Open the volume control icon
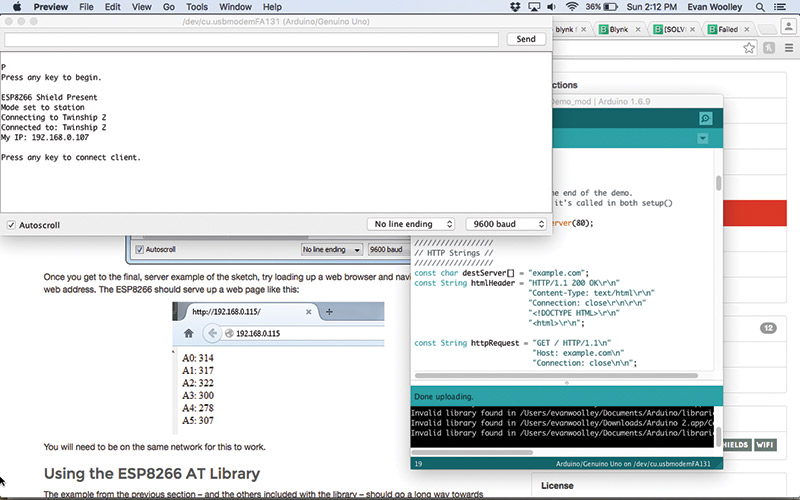Viewport: 800px width, 500px height. pos(552,7)
